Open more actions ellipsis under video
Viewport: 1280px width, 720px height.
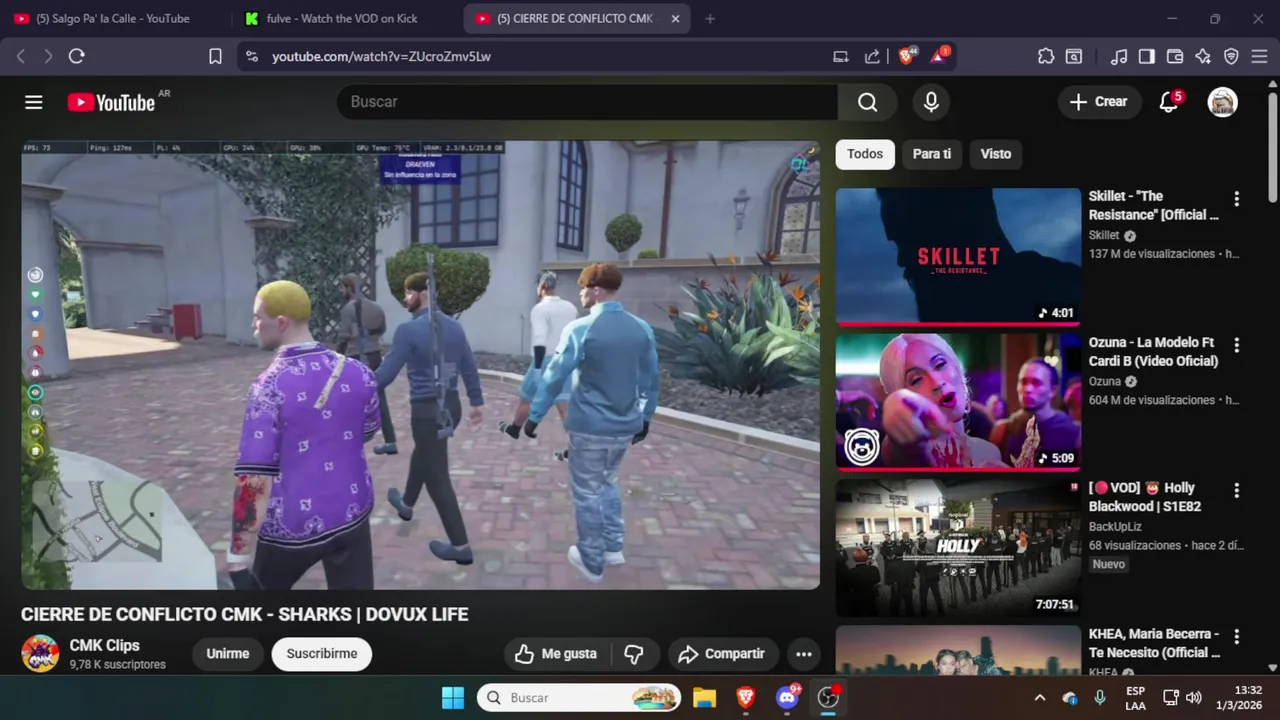coord(804,654)
